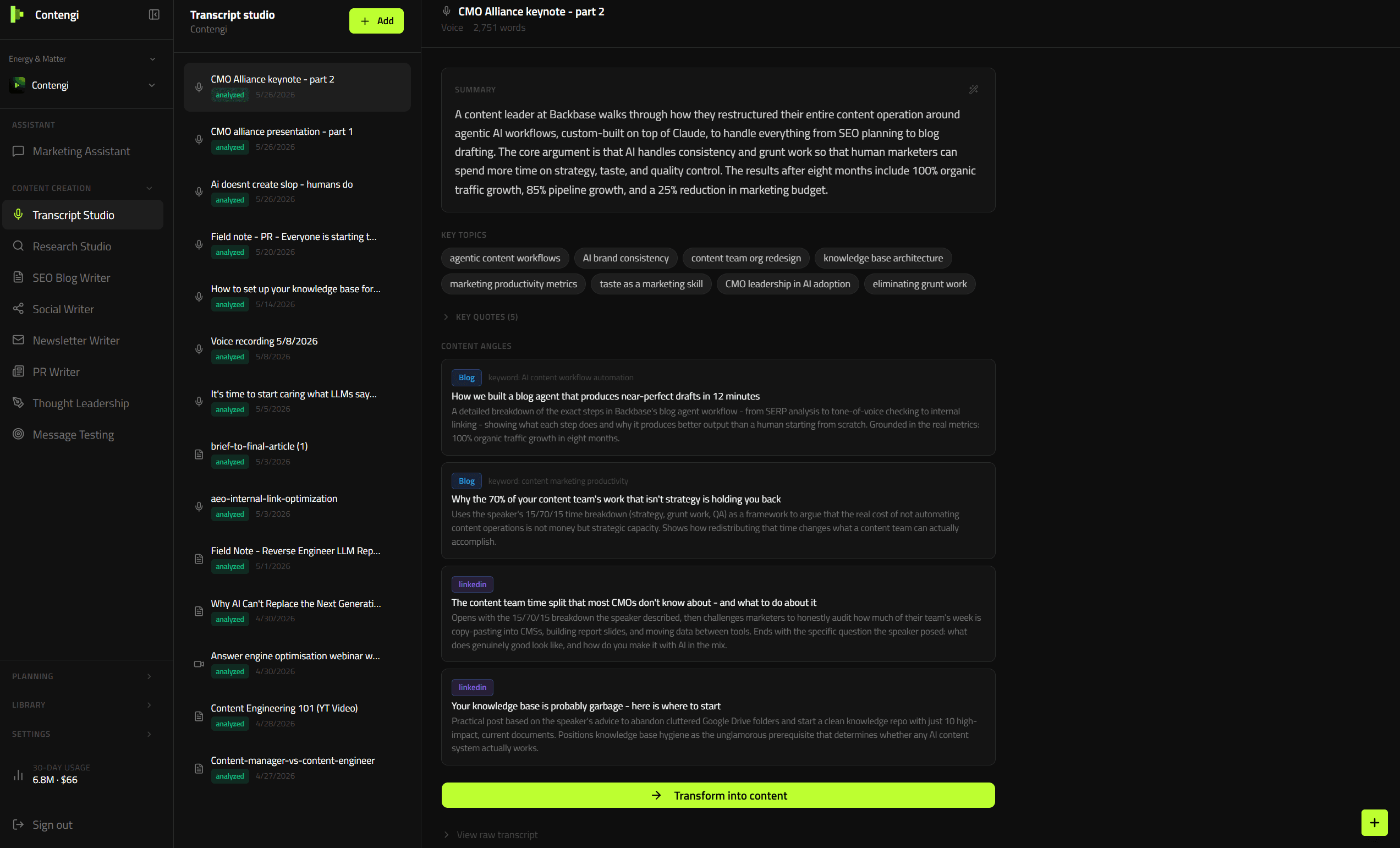Click the Newsletter Writer envelope icon
The image size is (1400, 848).
tap(18, 340)
